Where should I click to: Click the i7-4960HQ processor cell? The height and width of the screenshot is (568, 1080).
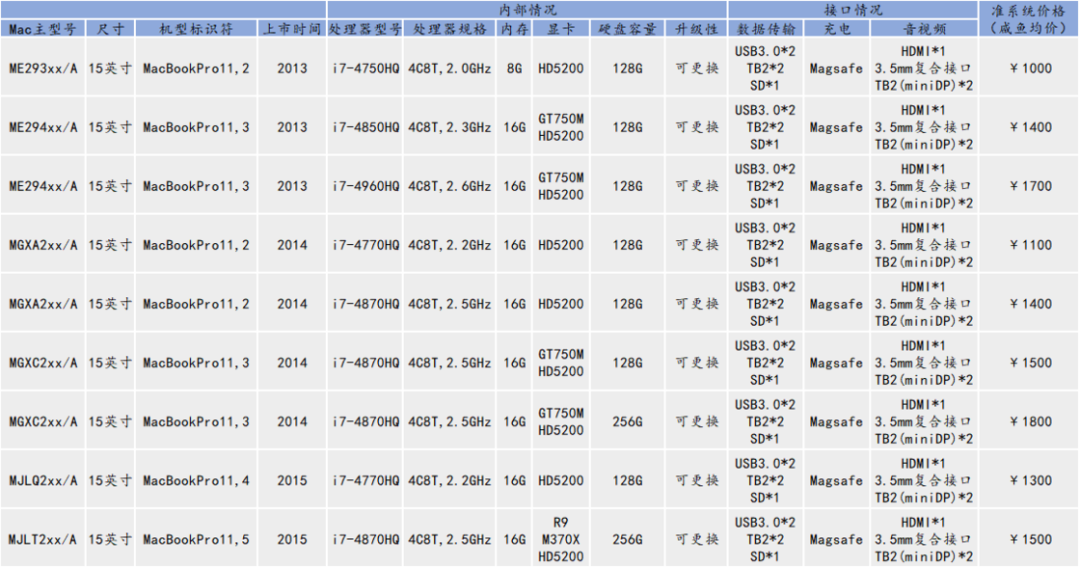(365, 186)
